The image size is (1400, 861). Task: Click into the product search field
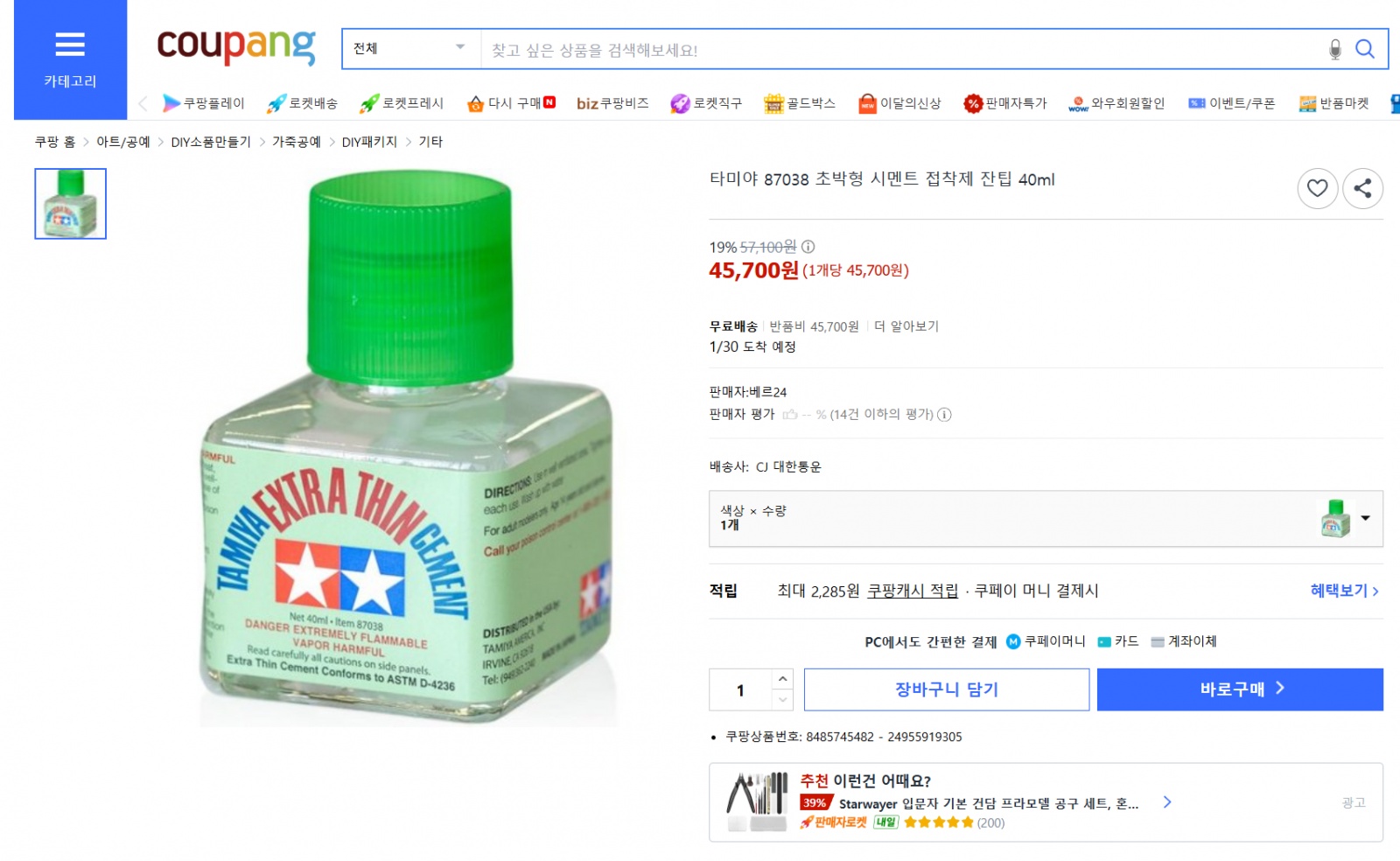[901, 50]
